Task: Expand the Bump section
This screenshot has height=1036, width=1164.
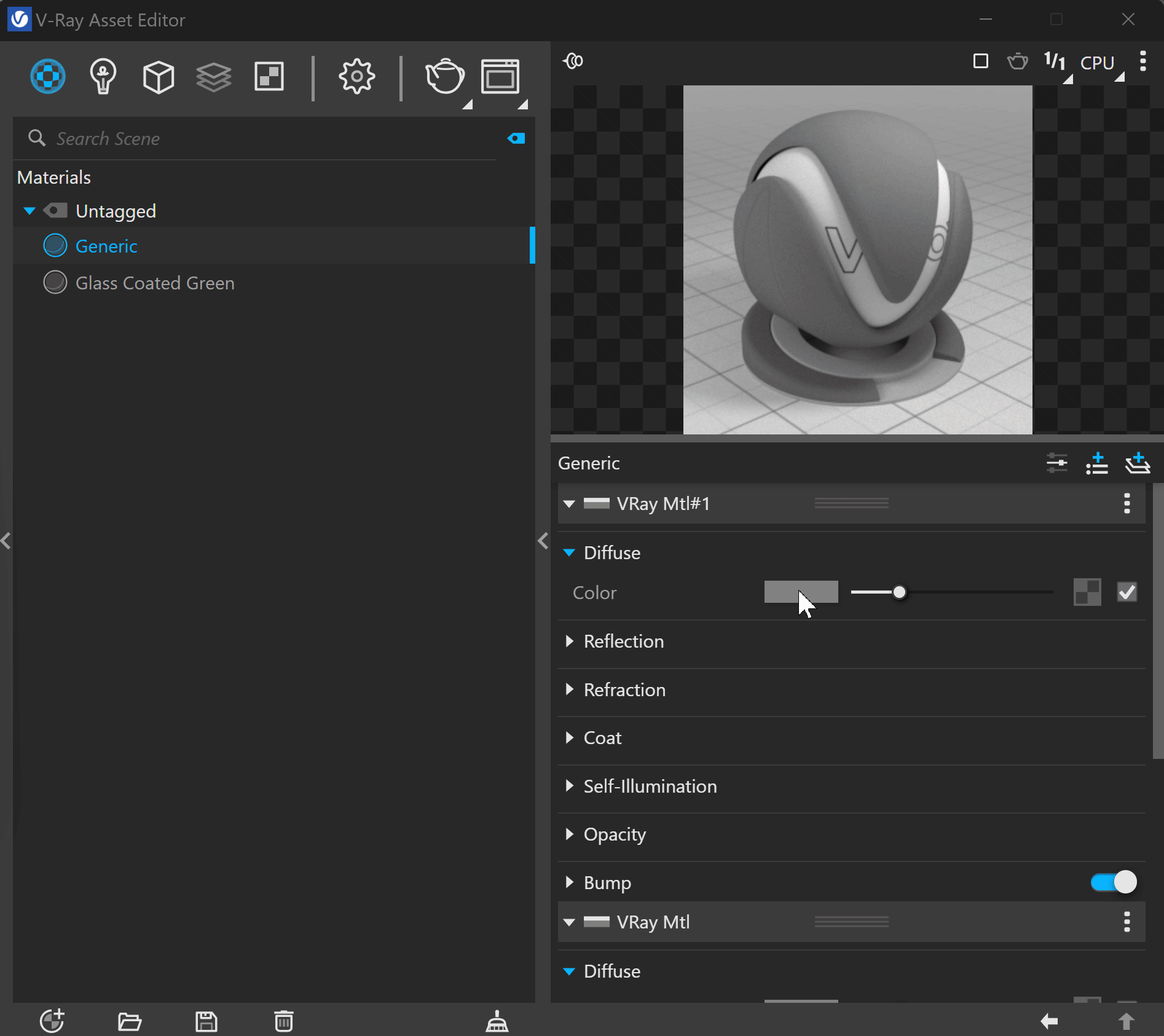Action: [x=569, y=882]
